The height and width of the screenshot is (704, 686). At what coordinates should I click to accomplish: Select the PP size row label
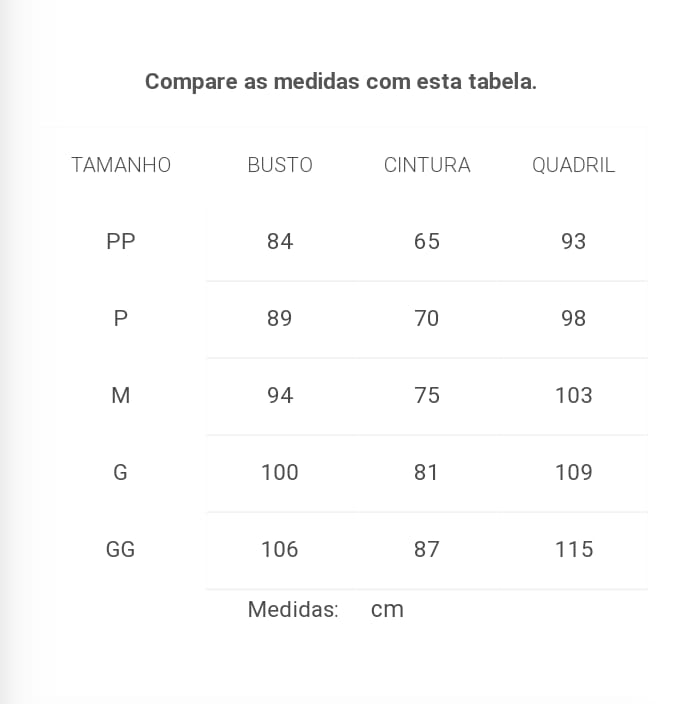point(121,241)
